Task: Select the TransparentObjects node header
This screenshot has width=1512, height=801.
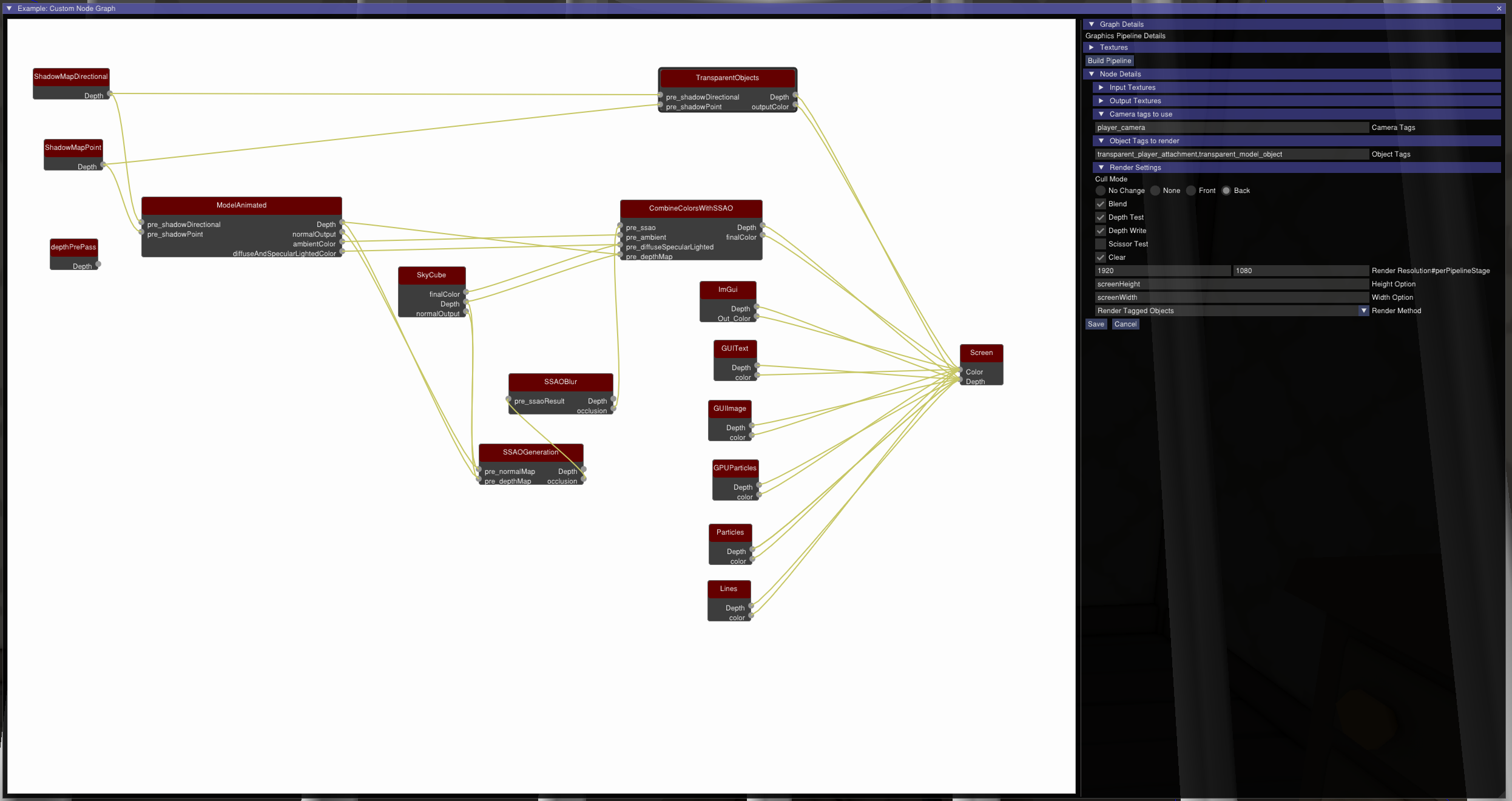Action: coord(727,78)
